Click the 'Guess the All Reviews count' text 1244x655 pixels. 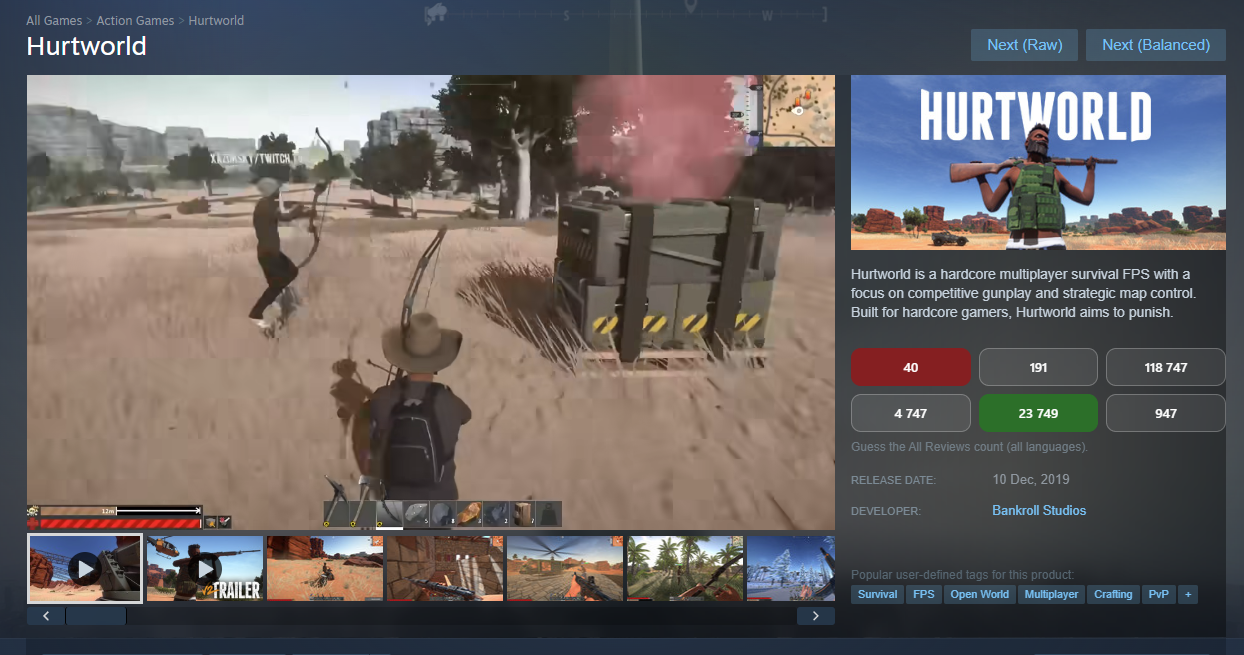pos(969,447)
